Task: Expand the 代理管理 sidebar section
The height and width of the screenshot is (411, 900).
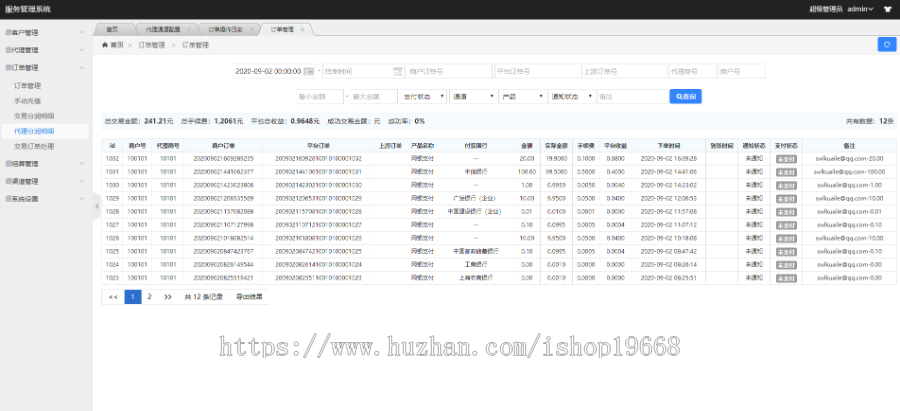Action: [82, 50]
